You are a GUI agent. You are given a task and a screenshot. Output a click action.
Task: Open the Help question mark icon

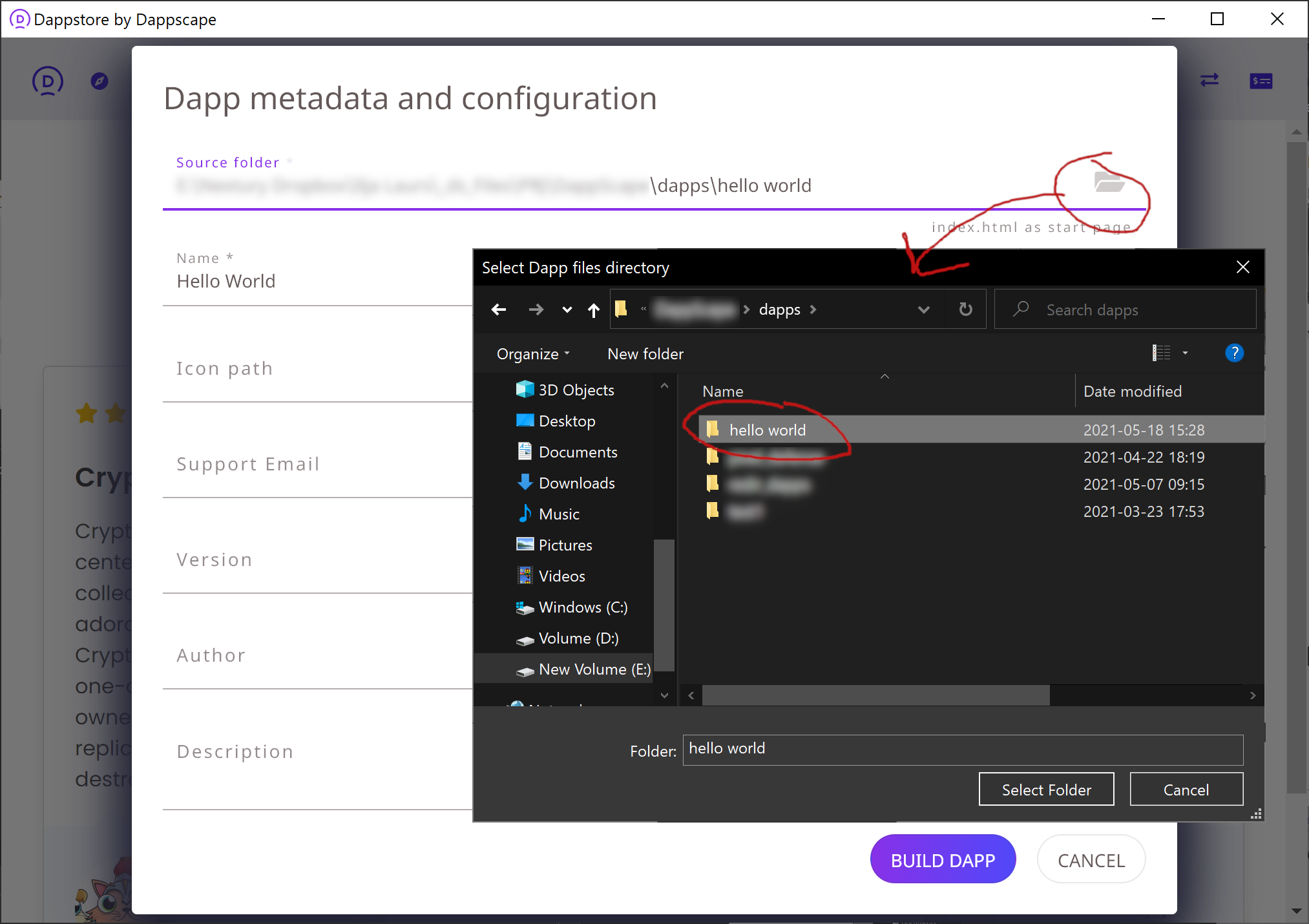(1234, 353)
